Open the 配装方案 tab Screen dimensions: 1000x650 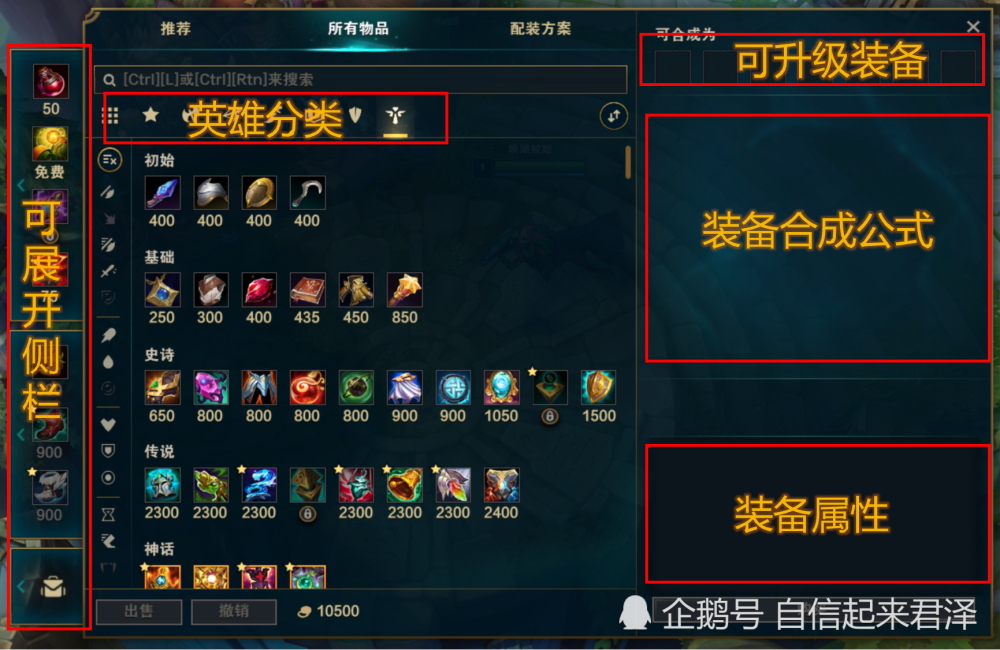[x=541, y=29]
